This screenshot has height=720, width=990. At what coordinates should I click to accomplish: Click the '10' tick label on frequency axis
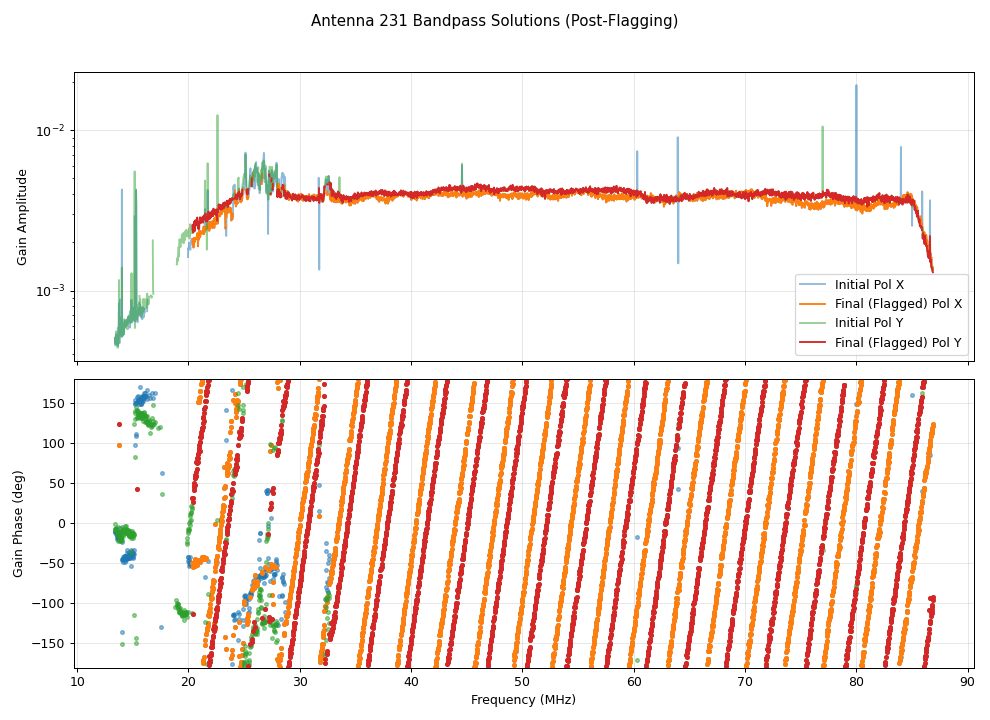click(77, 682)
